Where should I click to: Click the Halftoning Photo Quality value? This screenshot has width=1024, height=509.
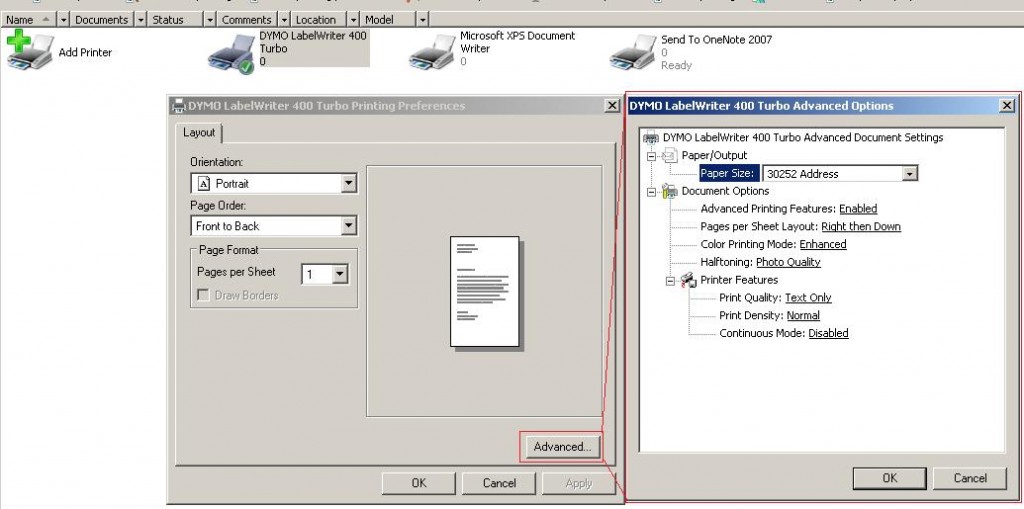click(x=788, y=262)
